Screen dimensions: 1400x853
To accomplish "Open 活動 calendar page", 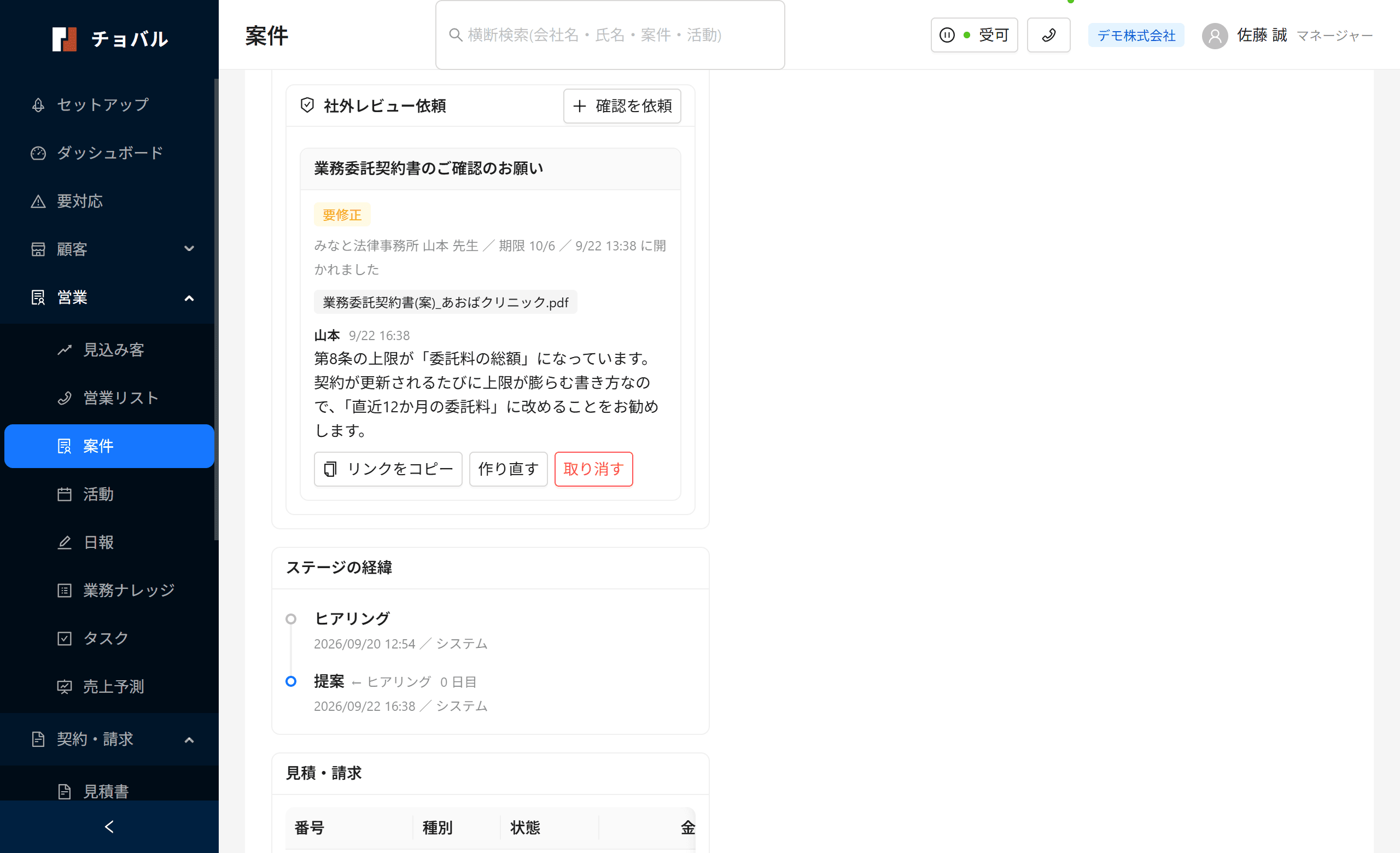I will coord(108,494).
